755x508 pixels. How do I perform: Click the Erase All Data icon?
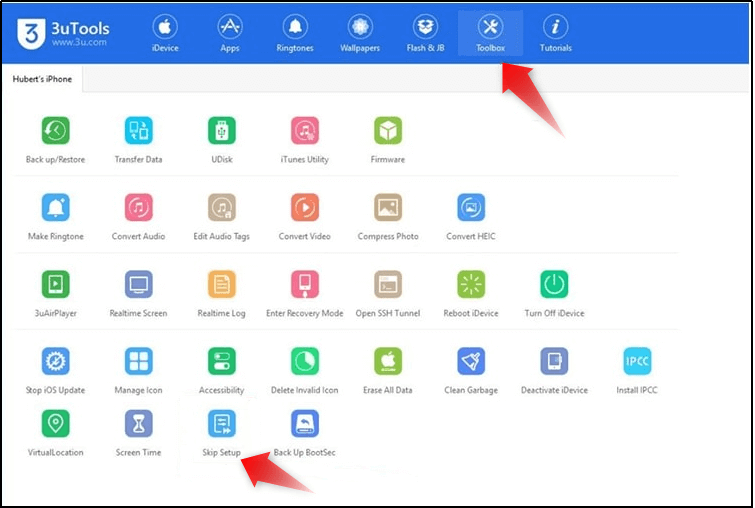pyautogui.click(x=388, y=361)
